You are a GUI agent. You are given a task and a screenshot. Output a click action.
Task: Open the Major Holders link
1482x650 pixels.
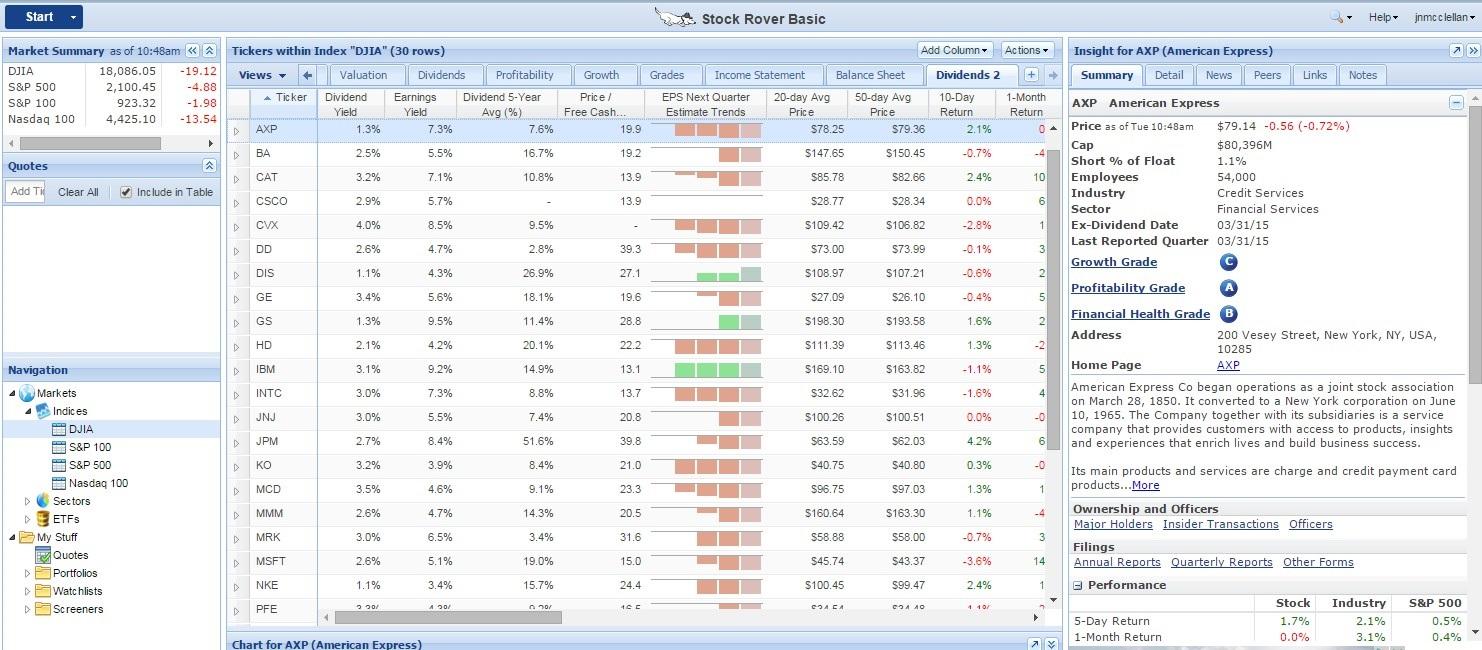click(1113, 524)
